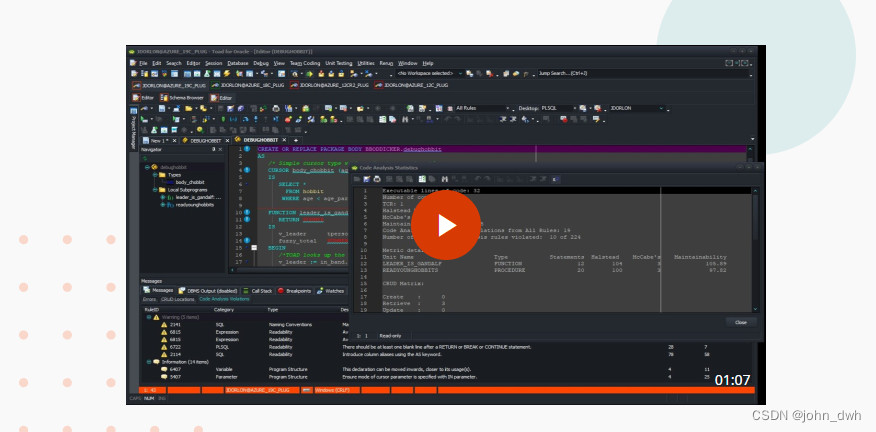
Task: Open the Debug menu
Action: [261, 63]
